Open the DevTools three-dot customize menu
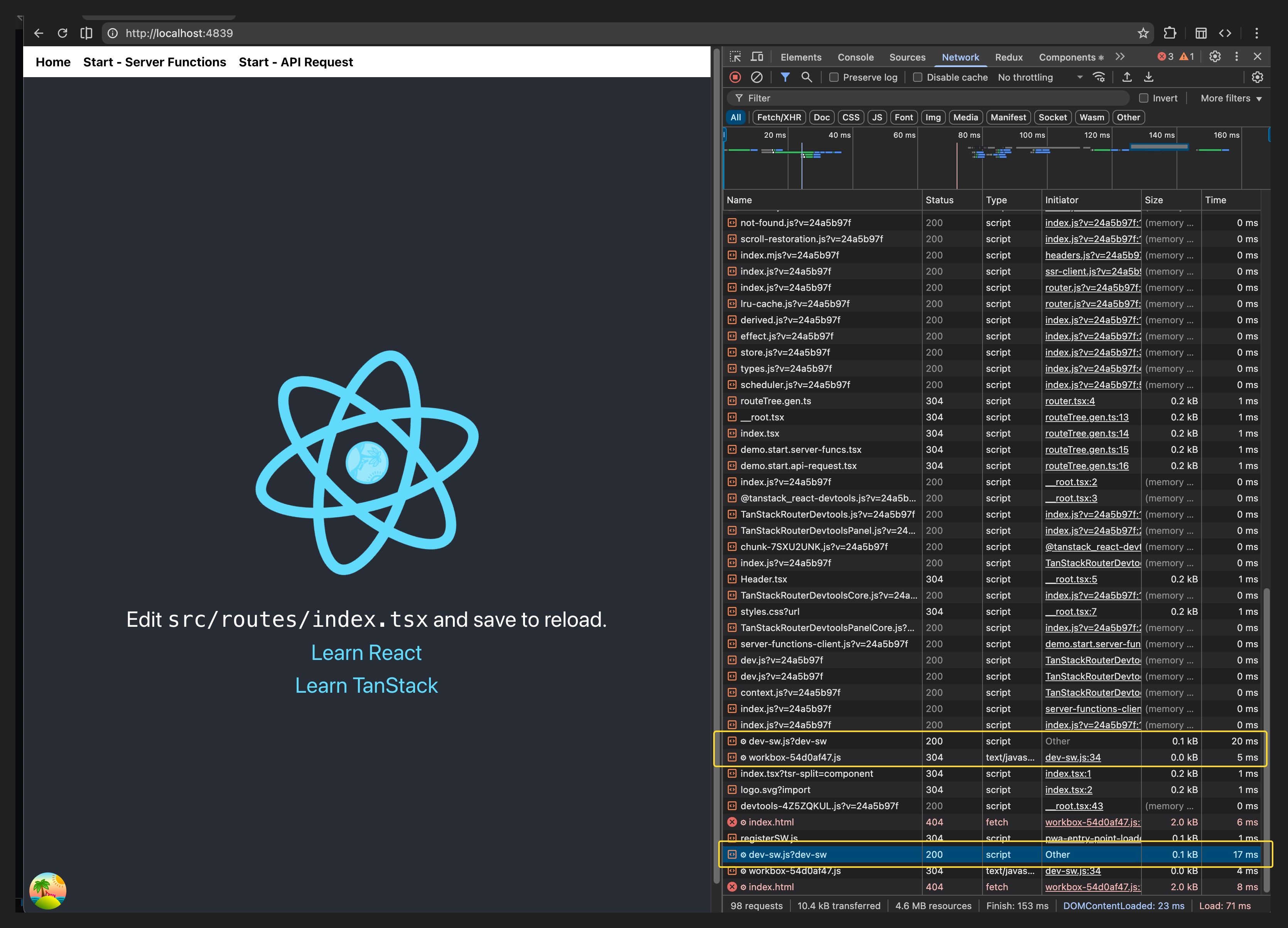 pyautogui.click(x=1236, y=57)
